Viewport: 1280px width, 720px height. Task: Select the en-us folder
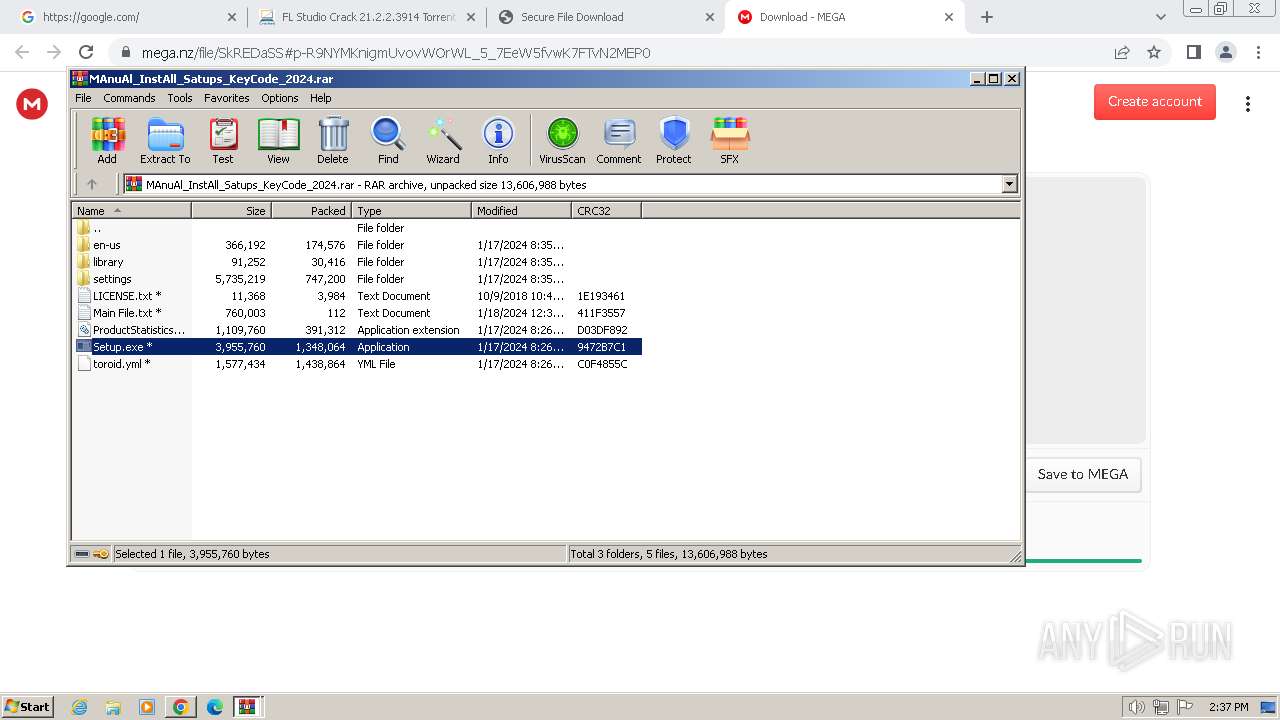tap(107, 245)
